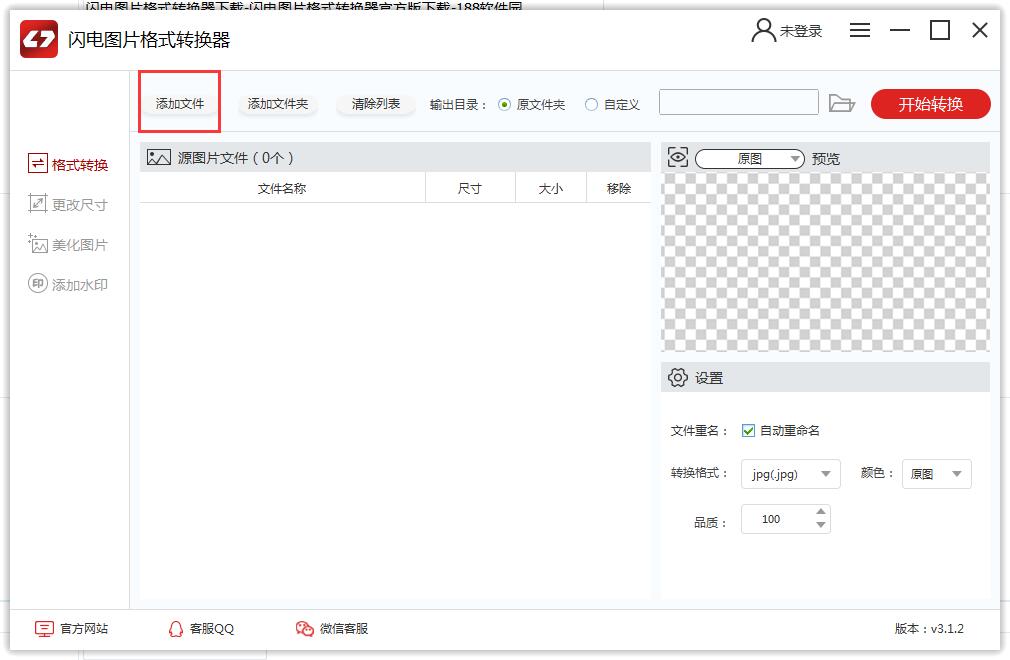Click the 添加文件 button
This screenshot has width=1010, height=660.
click(x=180, y=104)
